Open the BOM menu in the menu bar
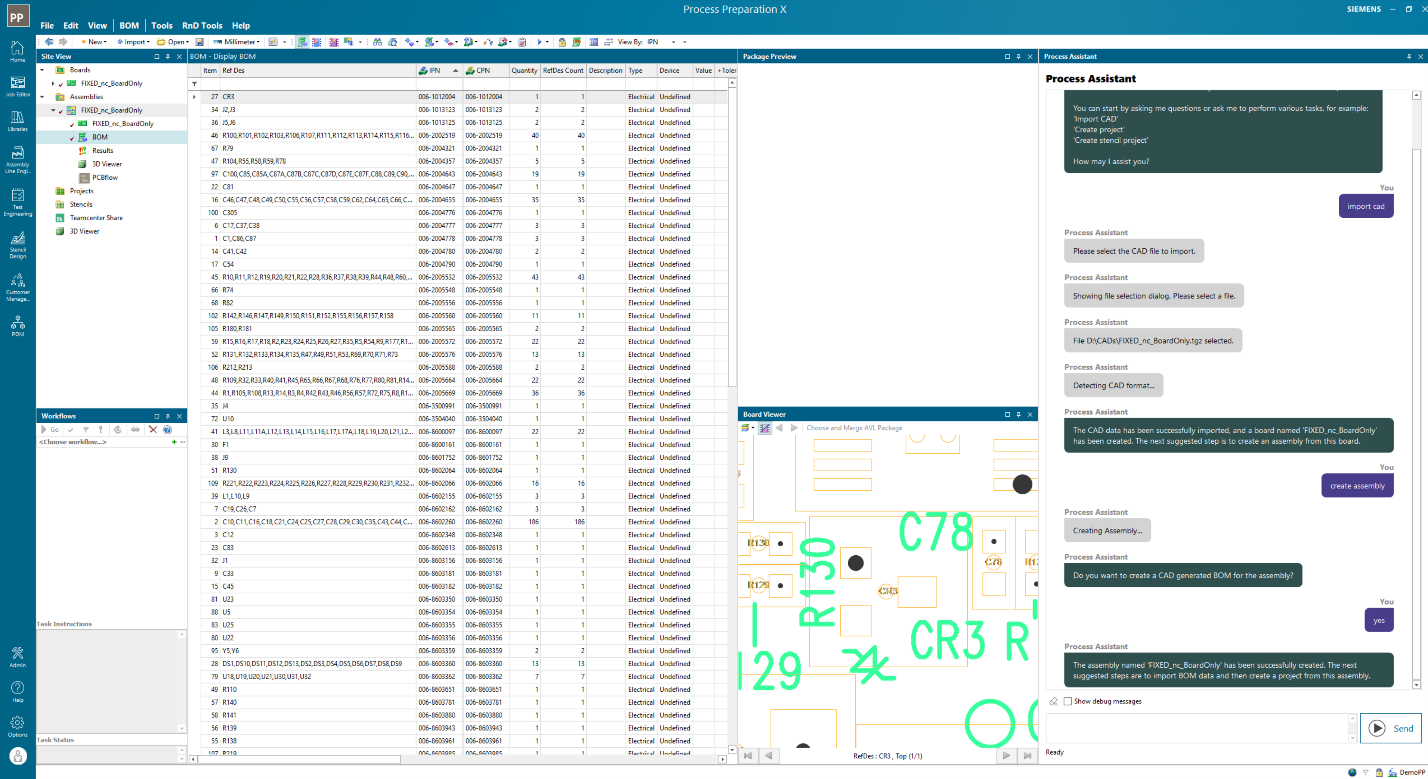1428x779 pixels. [129, 25]
